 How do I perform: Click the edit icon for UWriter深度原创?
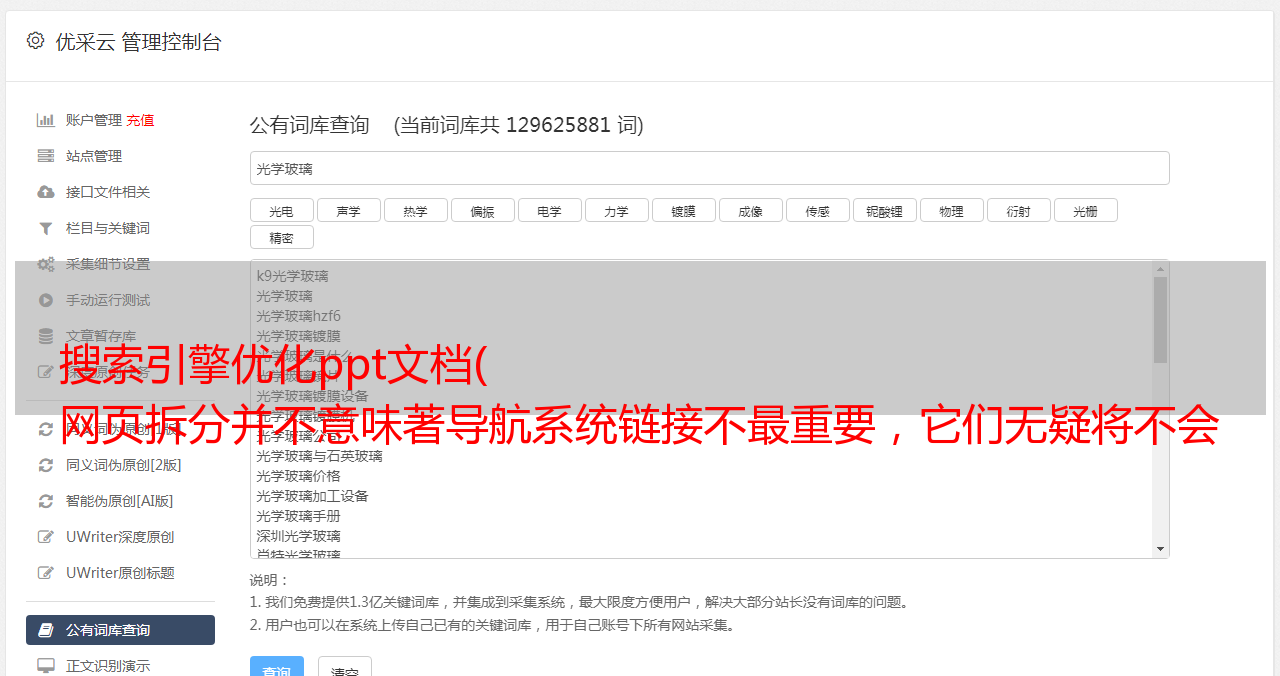pyautogui.click(x=46, y=537)
